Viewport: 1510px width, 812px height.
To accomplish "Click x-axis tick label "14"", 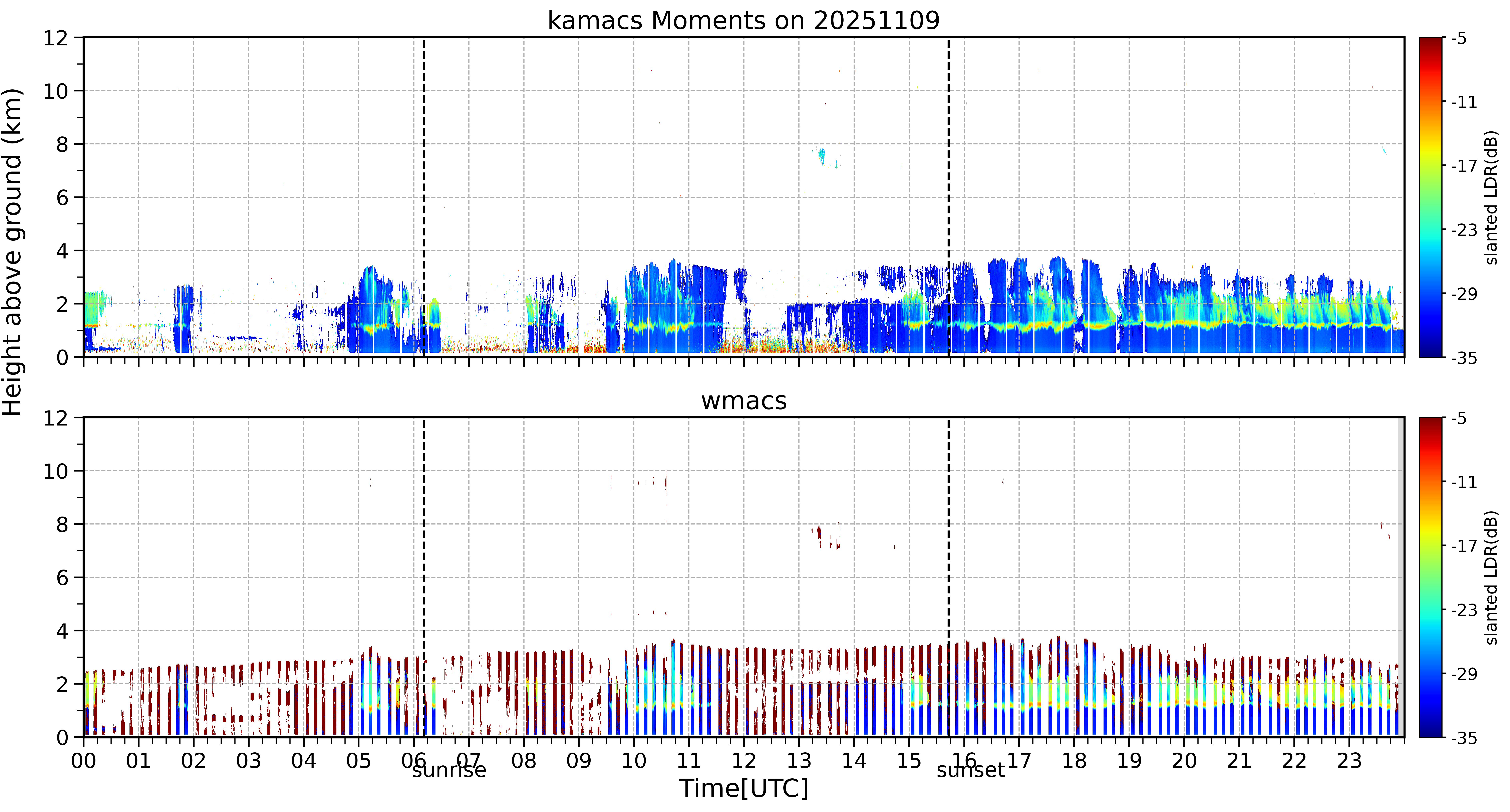I will point(854,761).
